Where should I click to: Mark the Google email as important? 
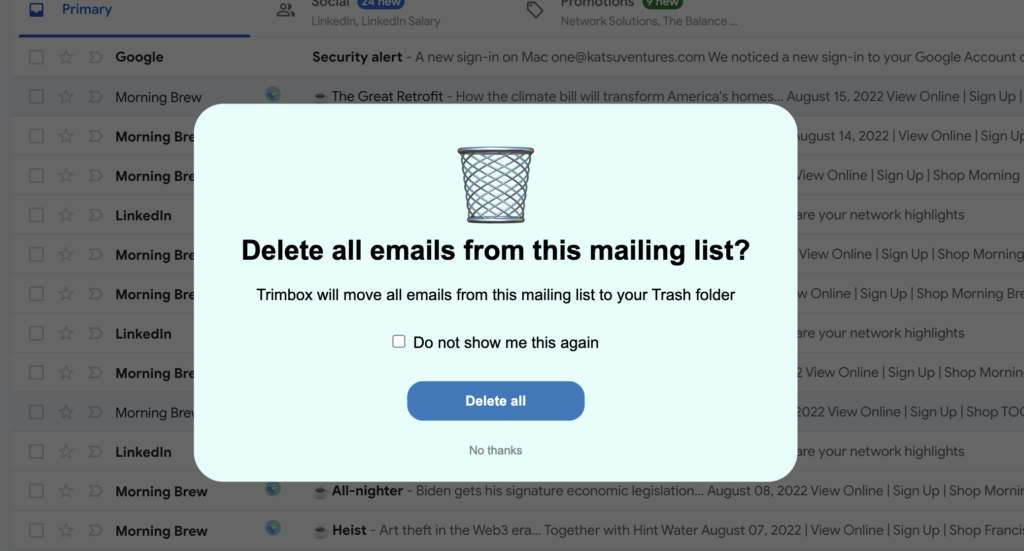[95, 57]
